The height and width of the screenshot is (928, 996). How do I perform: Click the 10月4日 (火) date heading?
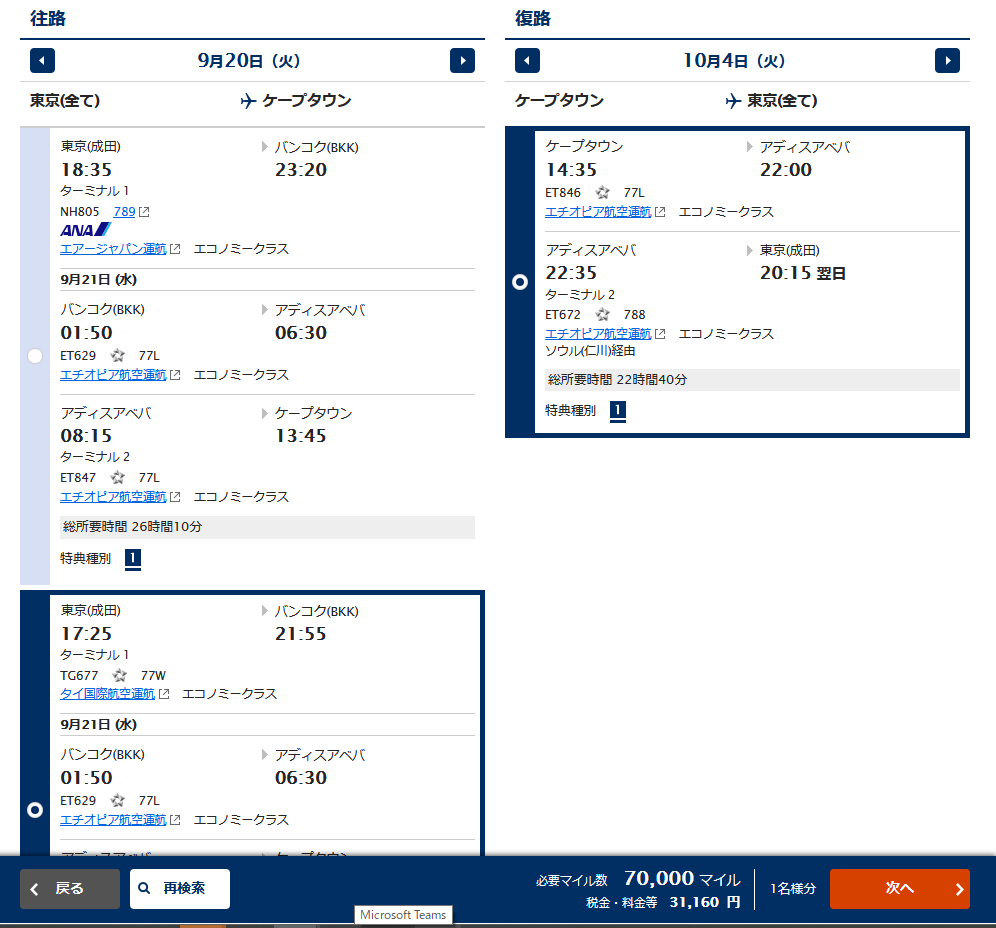point(734,61)
